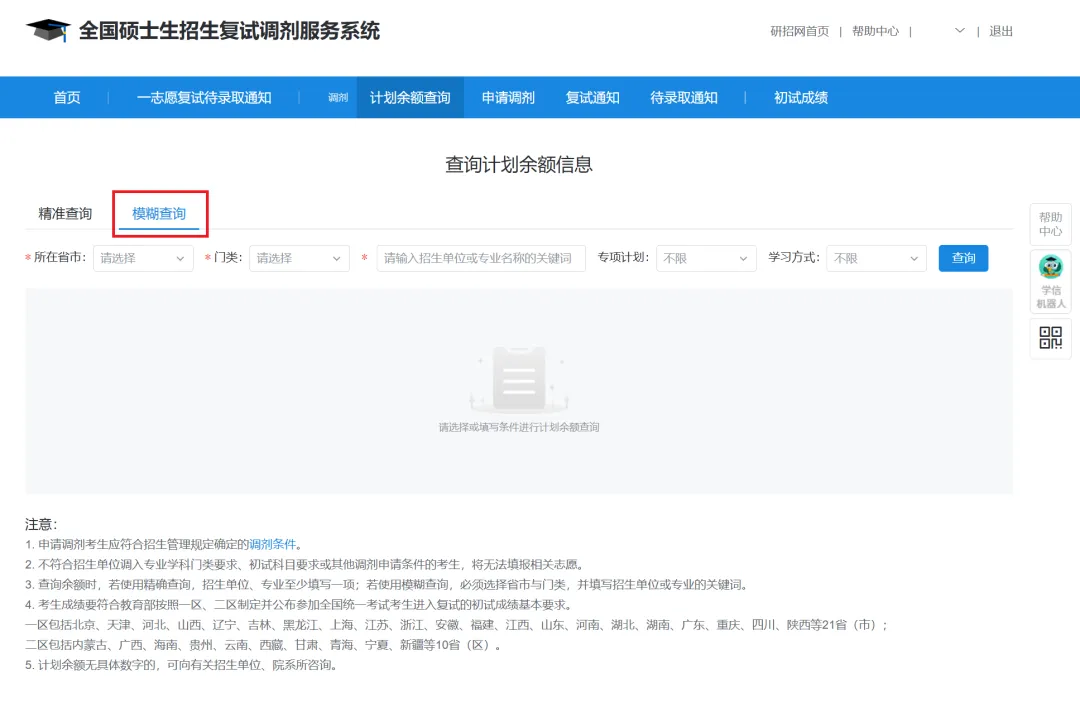View the 初试成绩 page
Viewport: 1080px width, 702px height.
(x=799, y=97)
